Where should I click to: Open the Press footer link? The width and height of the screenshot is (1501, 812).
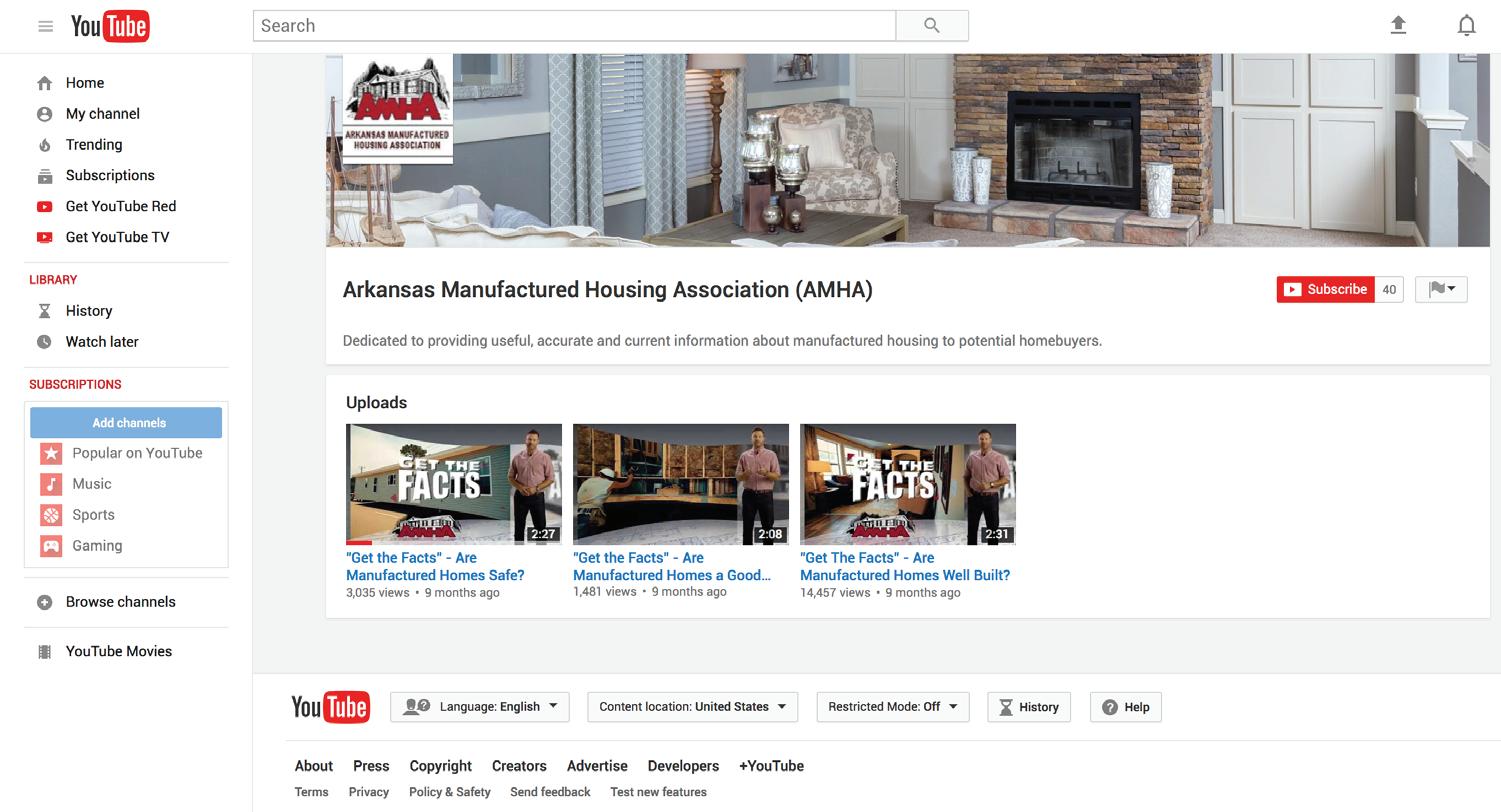click(371, 766)
